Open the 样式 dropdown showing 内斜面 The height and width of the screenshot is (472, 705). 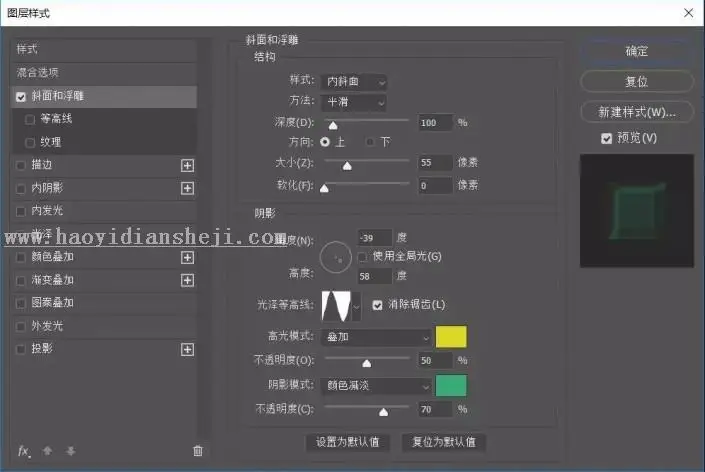coord(354,82)
